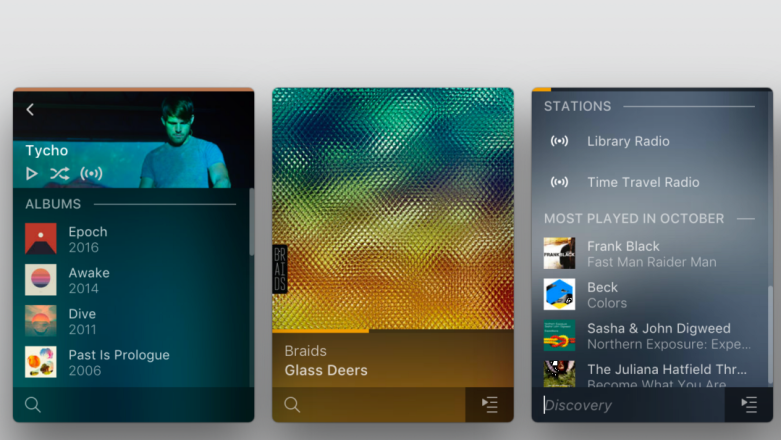Viewport: 781px width, 440px height.
Task: Open the Beck Colors album thumbnail
Action: [559, 294]
